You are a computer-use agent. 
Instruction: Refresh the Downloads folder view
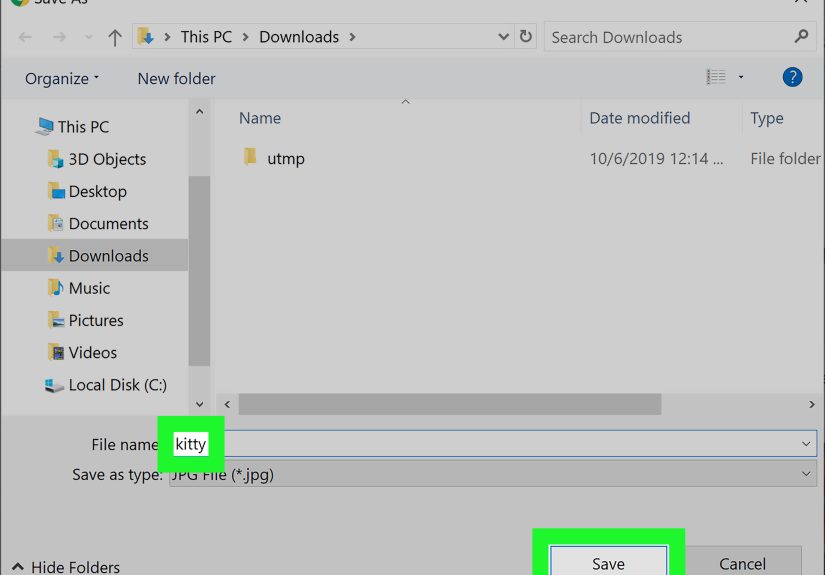(525, 36)
